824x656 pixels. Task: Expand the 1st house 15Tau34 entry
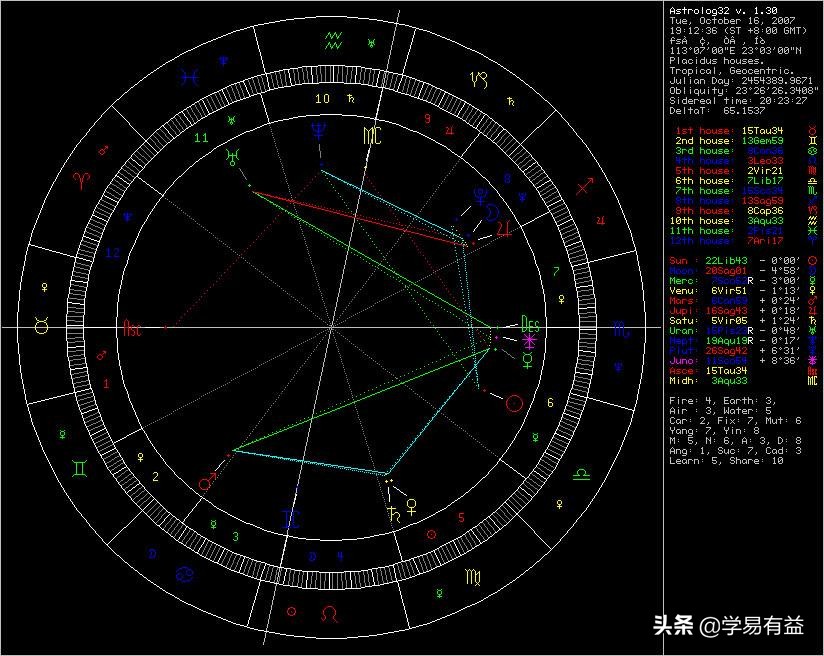[x=730, y=132]
